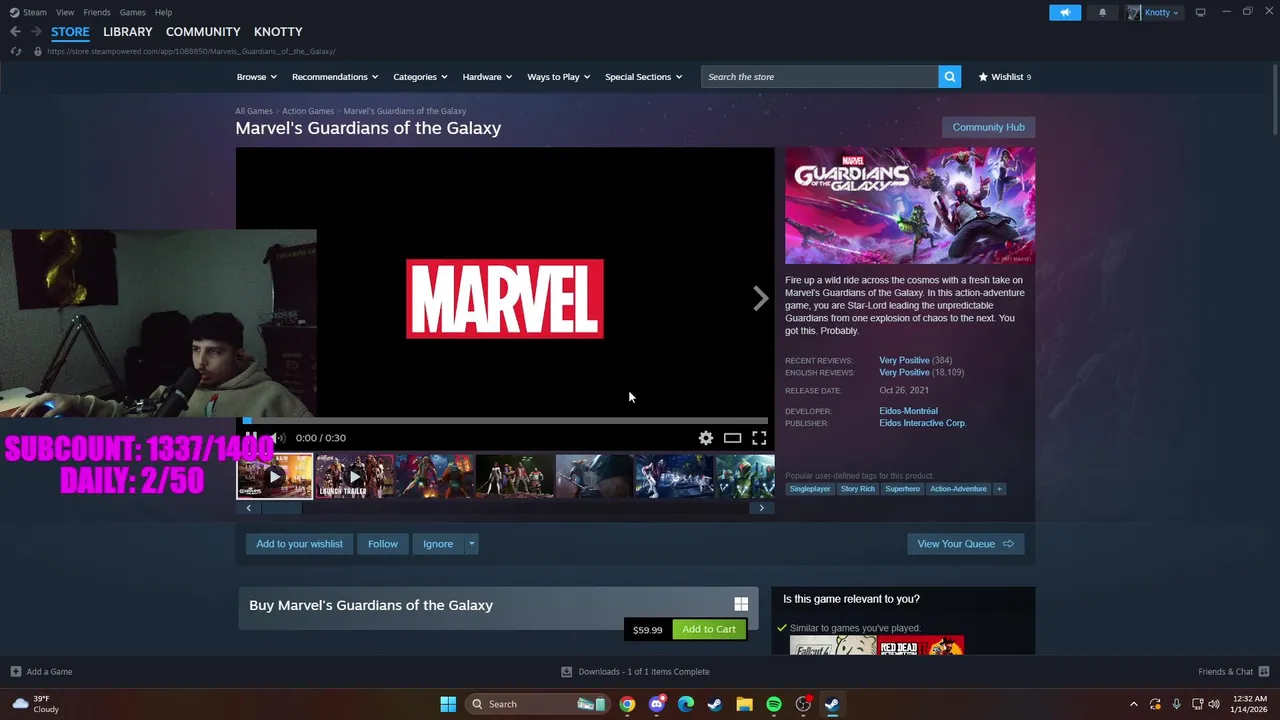
Task: Switch to Big Picture mode icon
Action: [1200, 12]
